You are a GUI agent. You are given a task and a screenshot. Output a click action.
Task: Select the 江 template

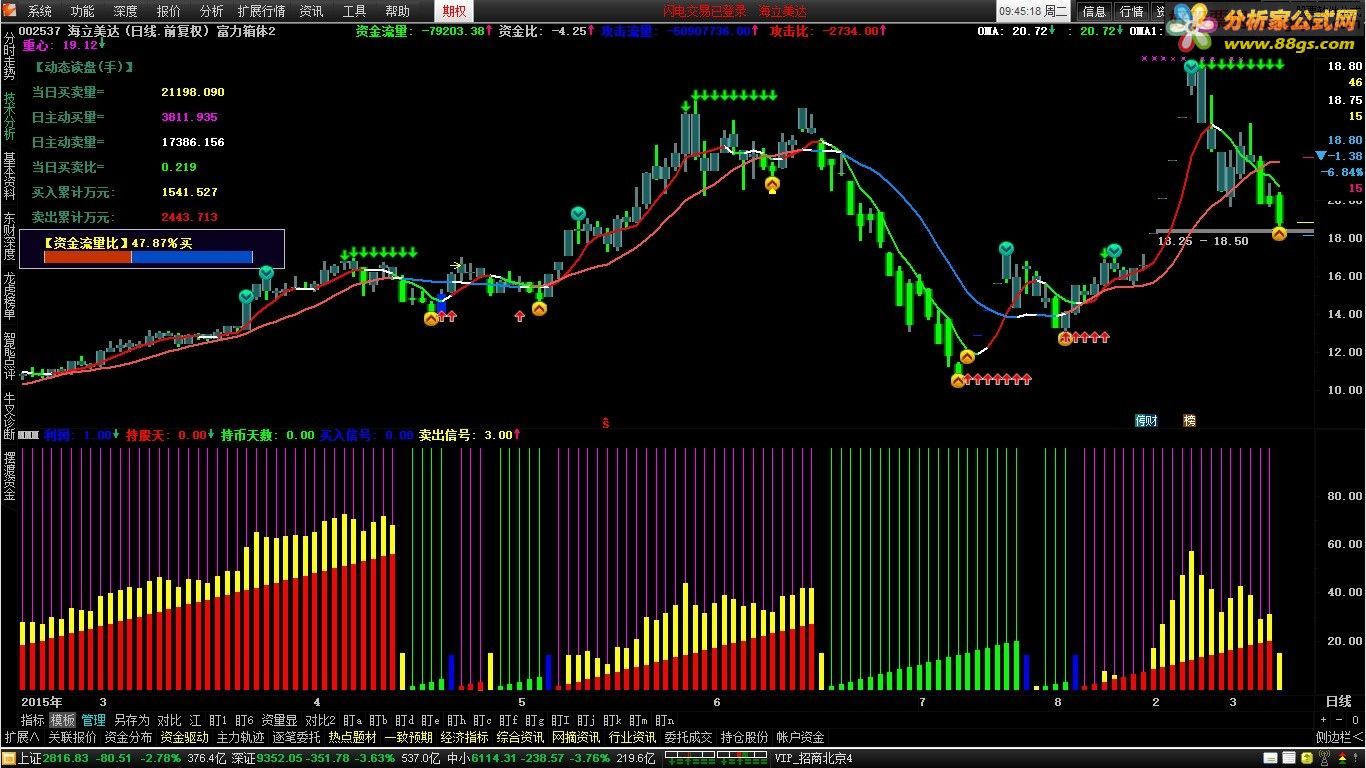coord(195,720)
